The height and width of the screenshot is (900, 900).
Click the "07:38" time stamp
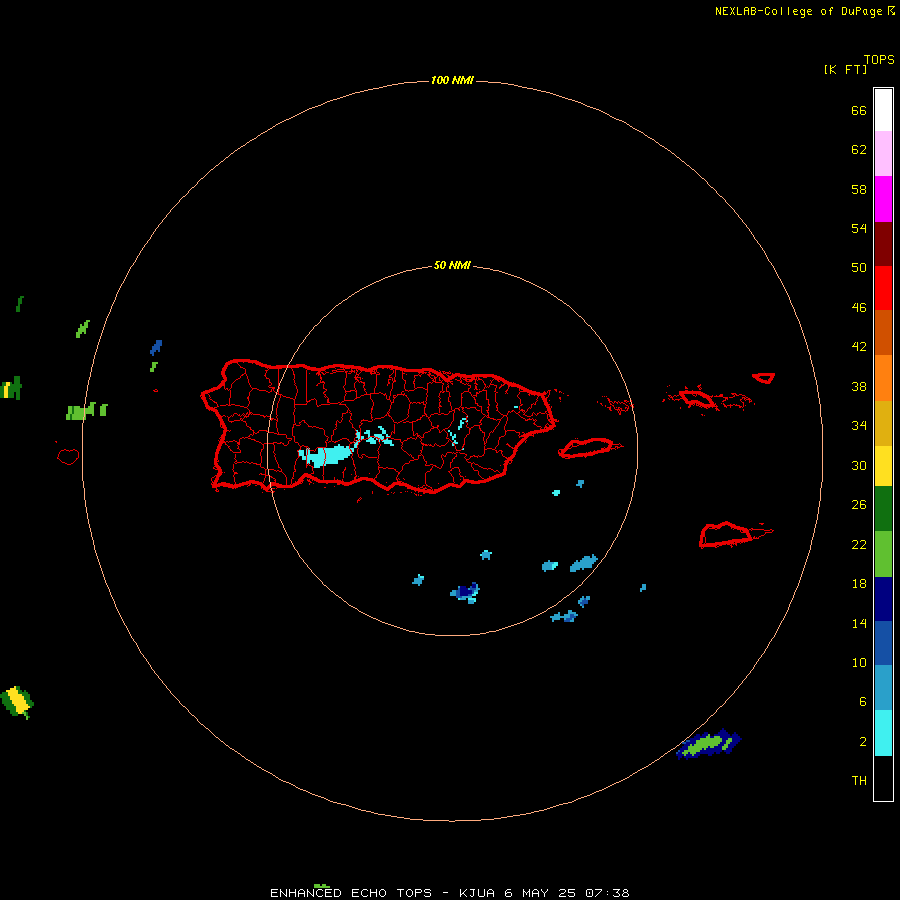click(x=607, y=893)
